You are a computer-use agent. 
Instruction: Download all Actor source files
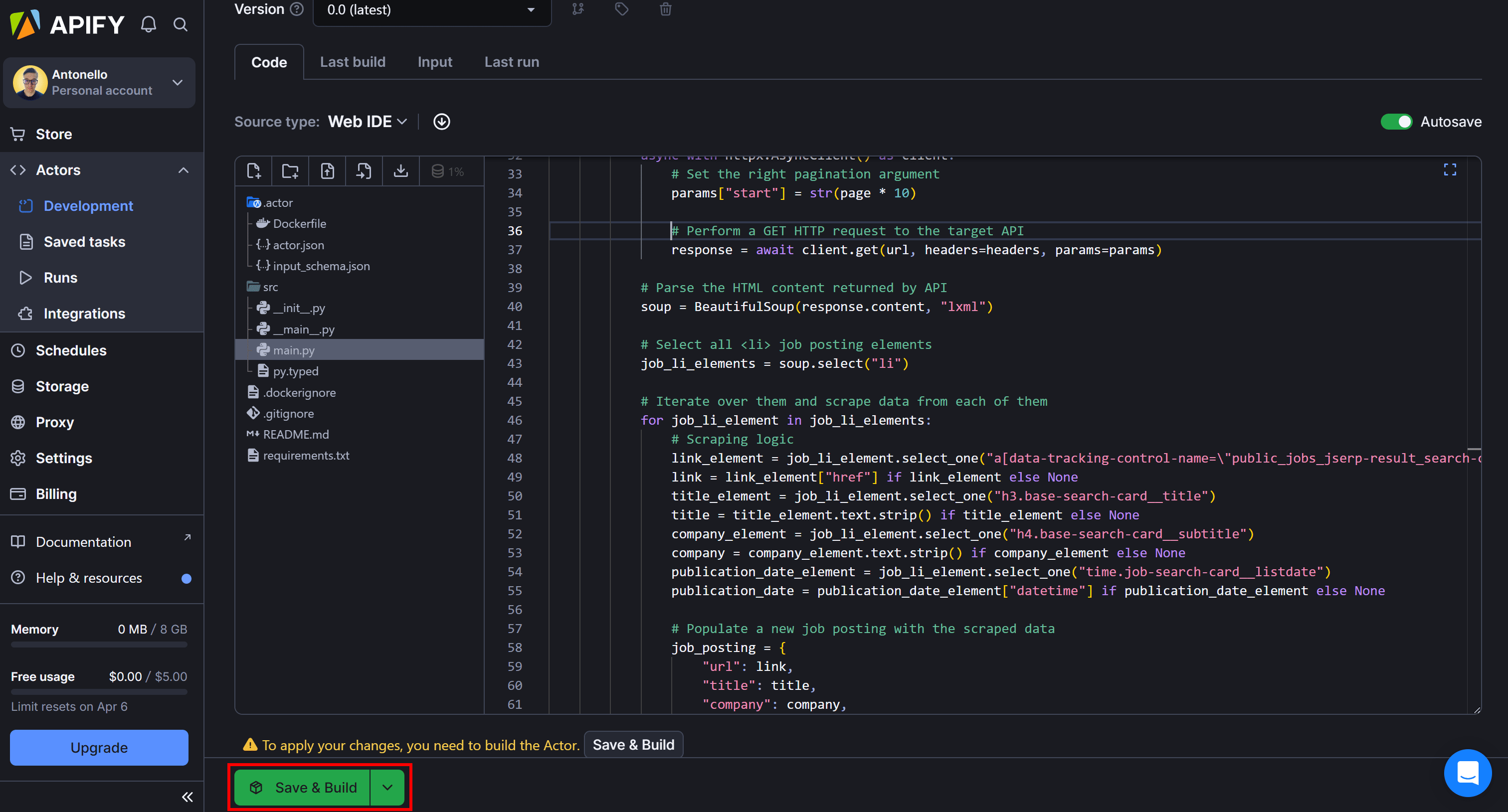400,170
